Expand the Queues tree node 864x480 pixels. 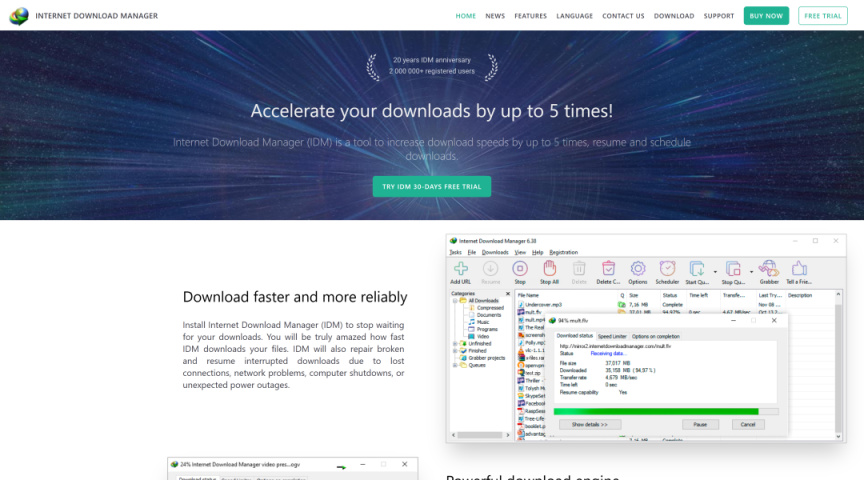click(455, 365)
